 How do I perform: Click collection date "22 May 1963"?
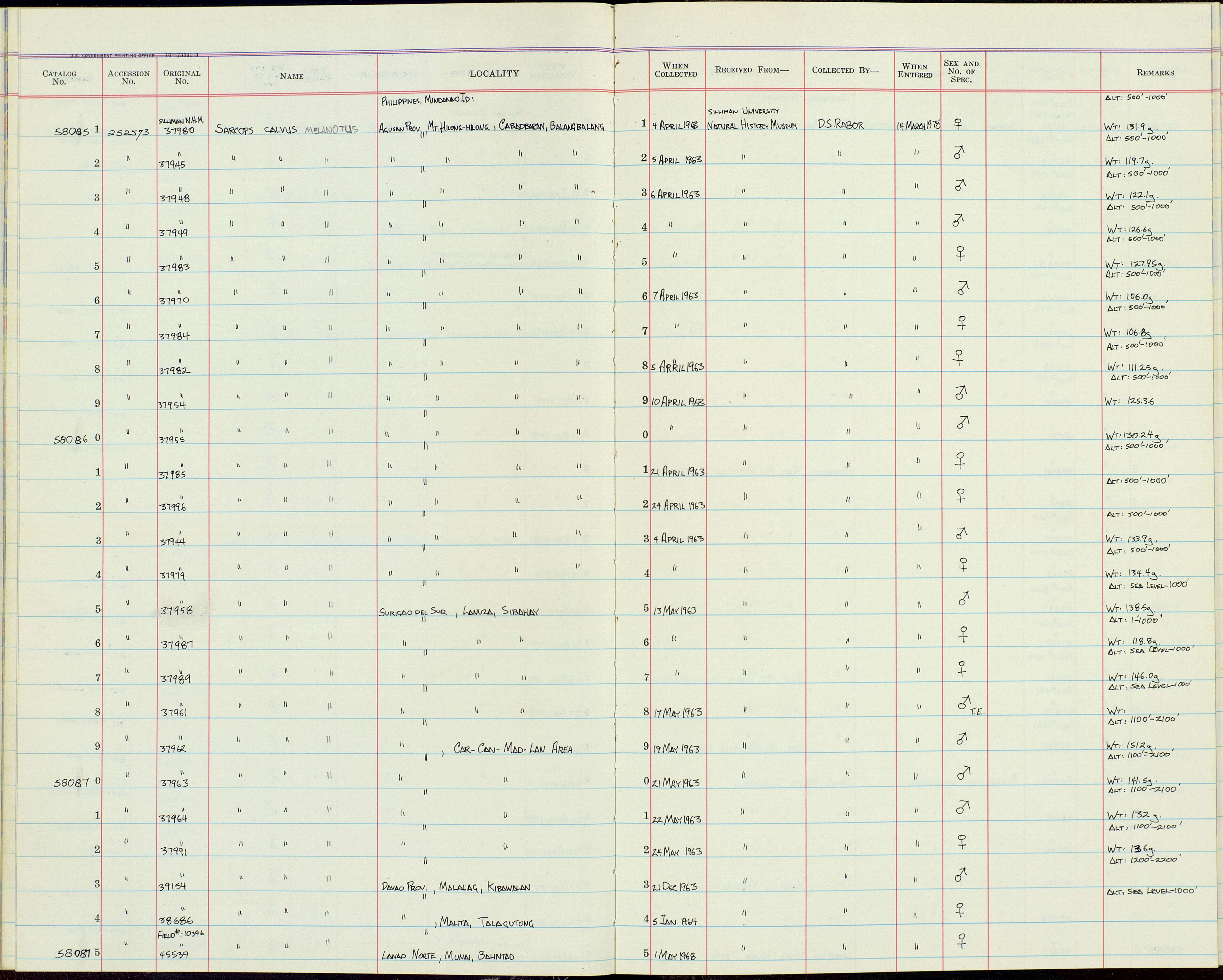pyautogui.click(x=676, y=820)
